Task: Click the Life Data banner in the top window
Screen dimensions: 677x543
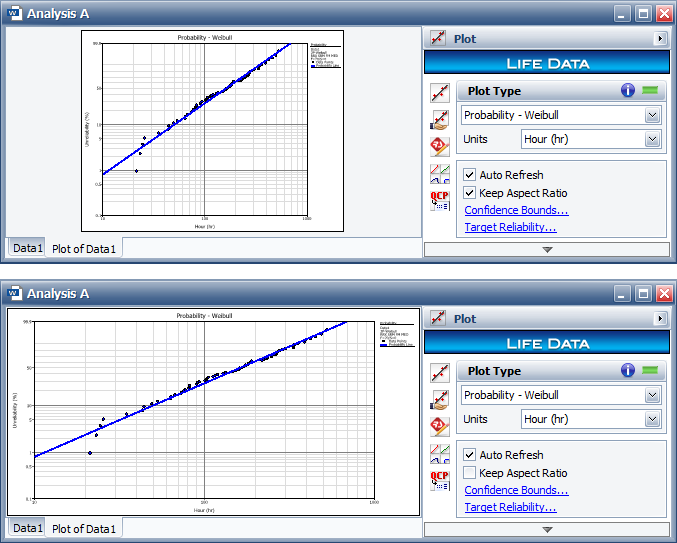Action: (x=546, y=63)
